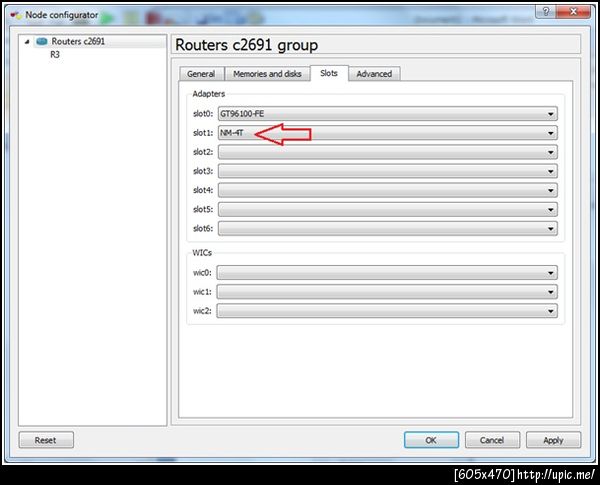Open the slot0 adapter dropdown
This screenshot has height=485, width=600.
point(388,114)
